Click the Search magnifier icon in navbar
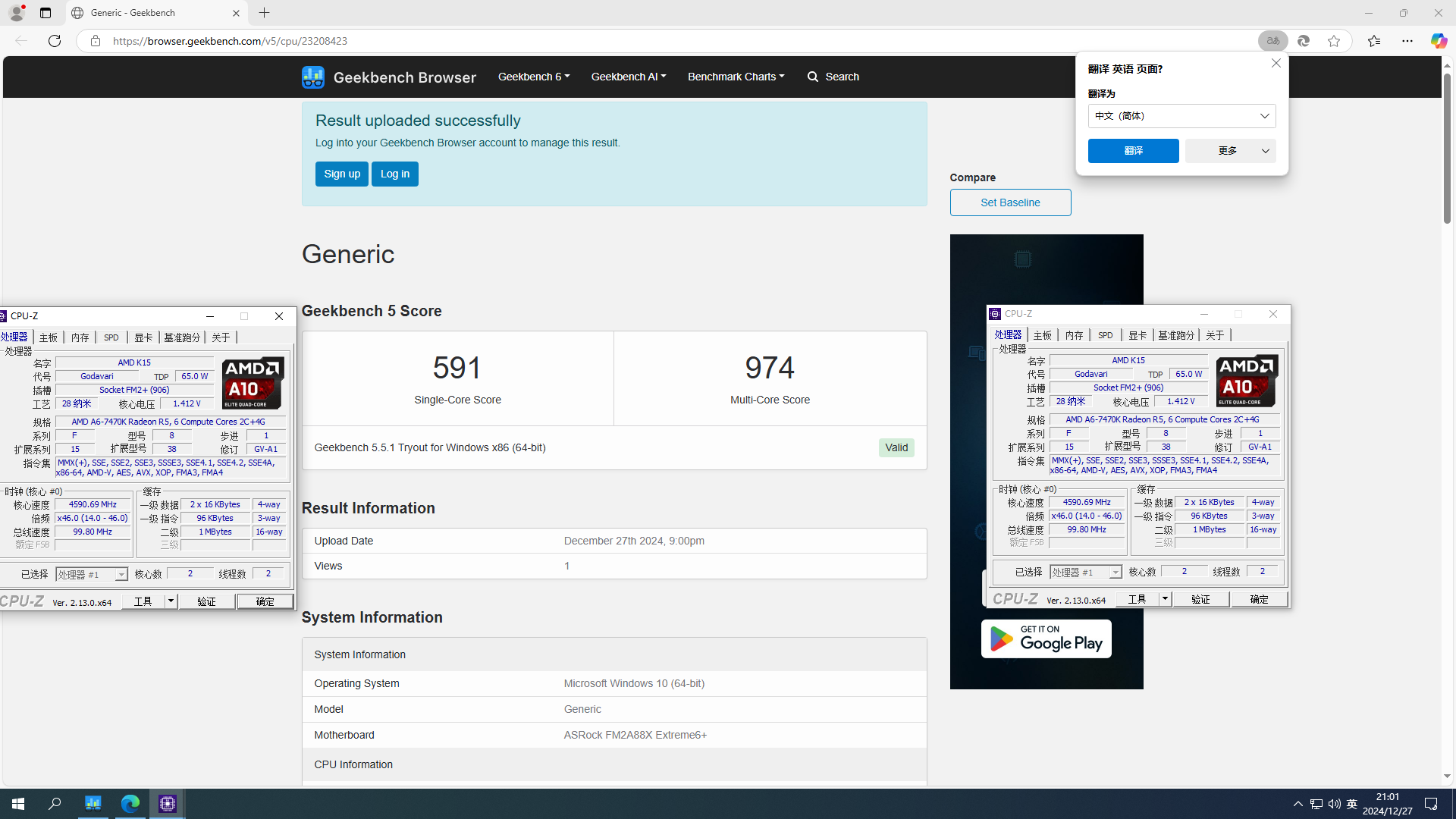1456x819 pixels. [x=813, y=77]
